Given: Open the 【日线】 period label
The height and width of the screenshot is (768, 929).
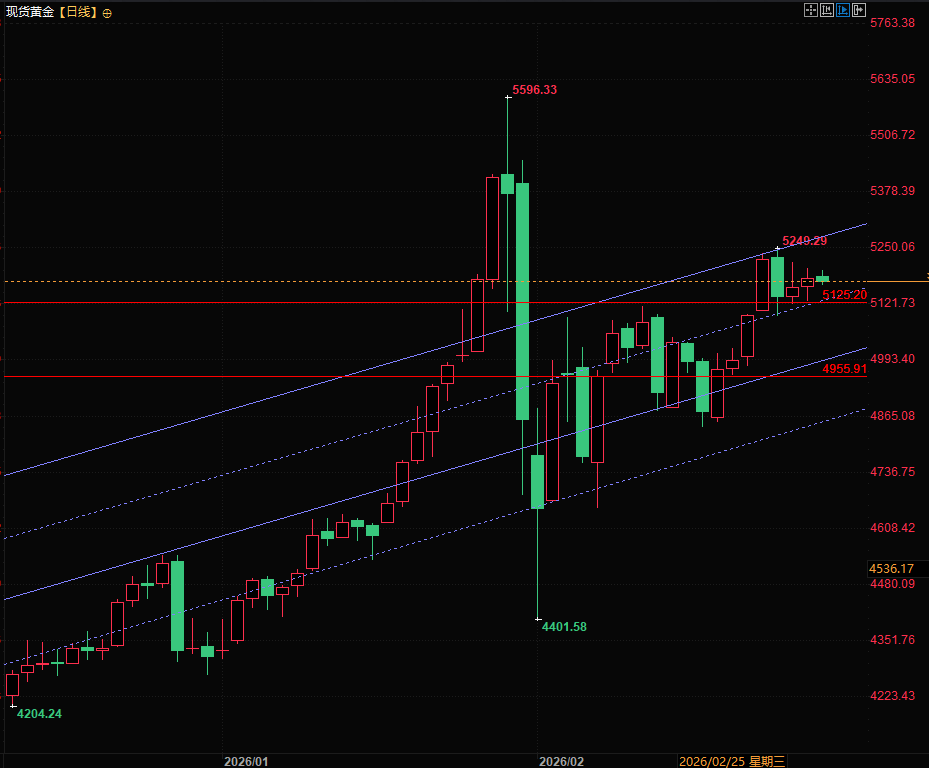Looking at the screenshot, I should pyautogui.click(x=78, y=12).
